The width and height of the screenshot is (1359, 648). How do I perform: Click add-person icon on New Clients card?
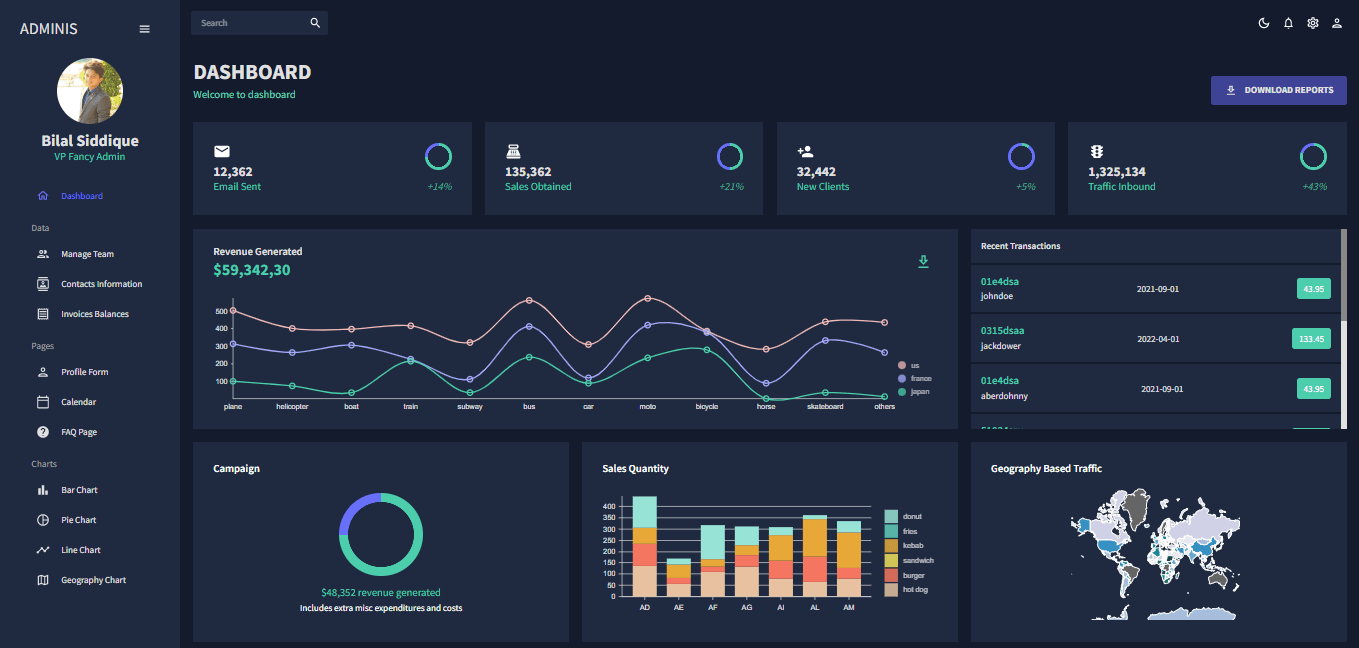[x=805, y=151]
